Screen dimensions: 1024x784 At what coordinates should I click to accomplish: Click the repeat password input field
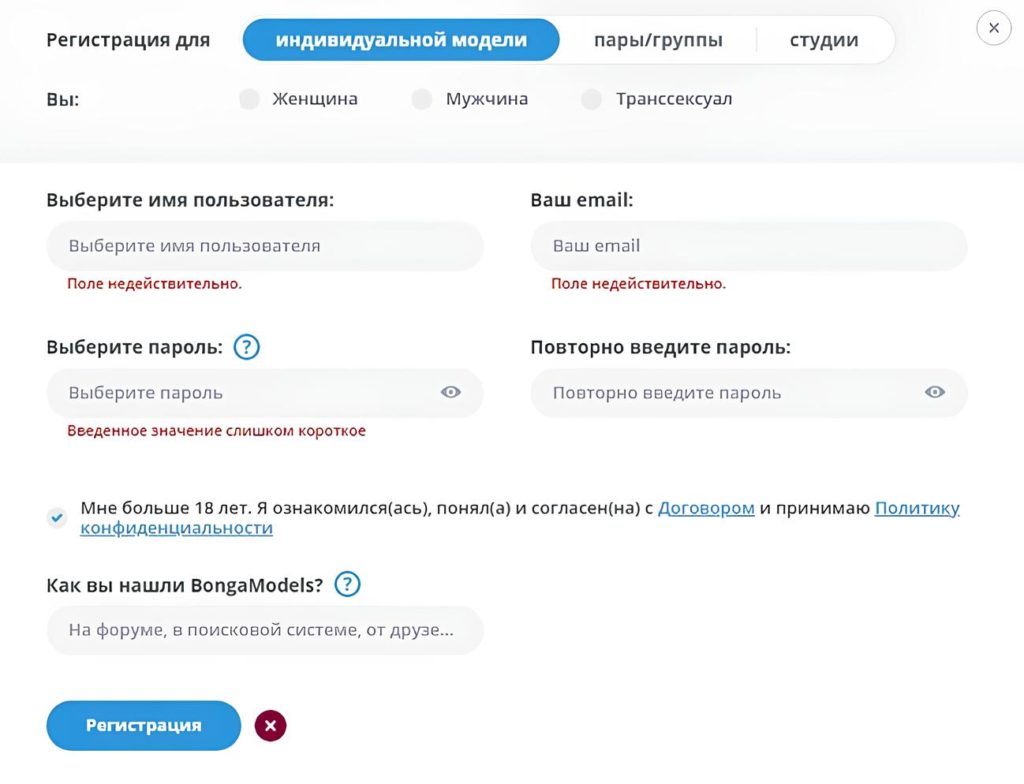[x=730, y=393]
